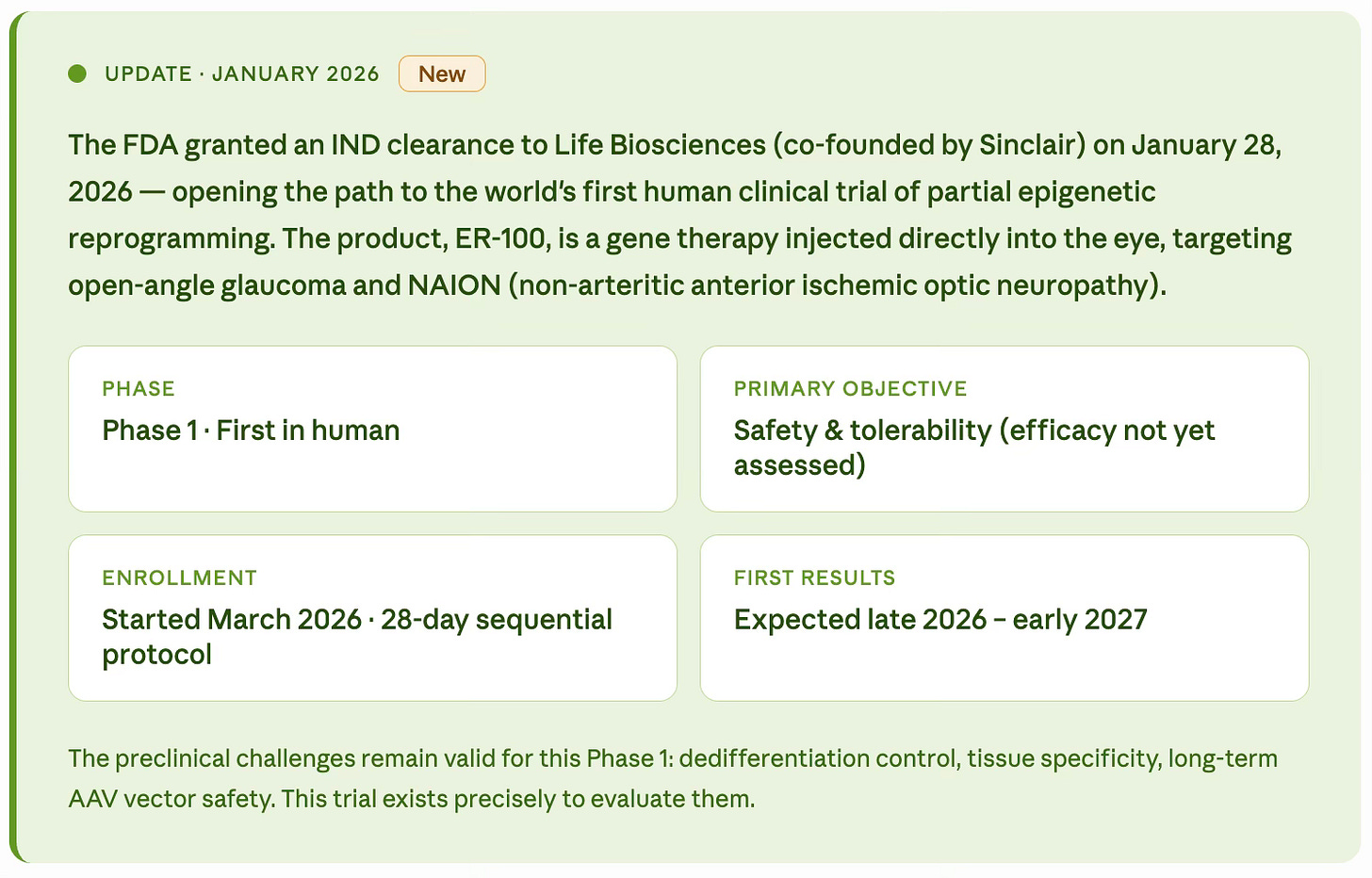Click the green status dot icon

77,73
